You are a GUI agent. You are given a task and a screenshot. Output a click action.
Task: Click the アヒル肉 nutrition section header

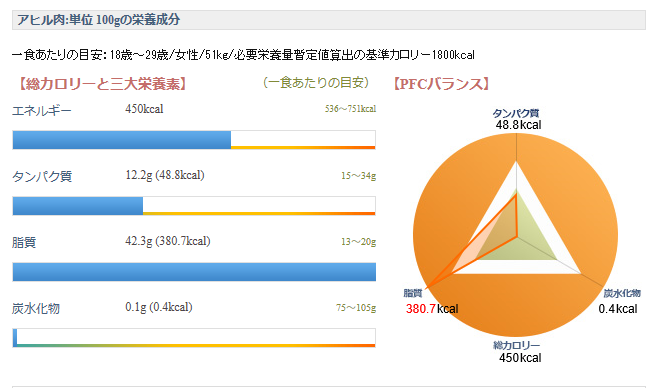pos(329,20)
